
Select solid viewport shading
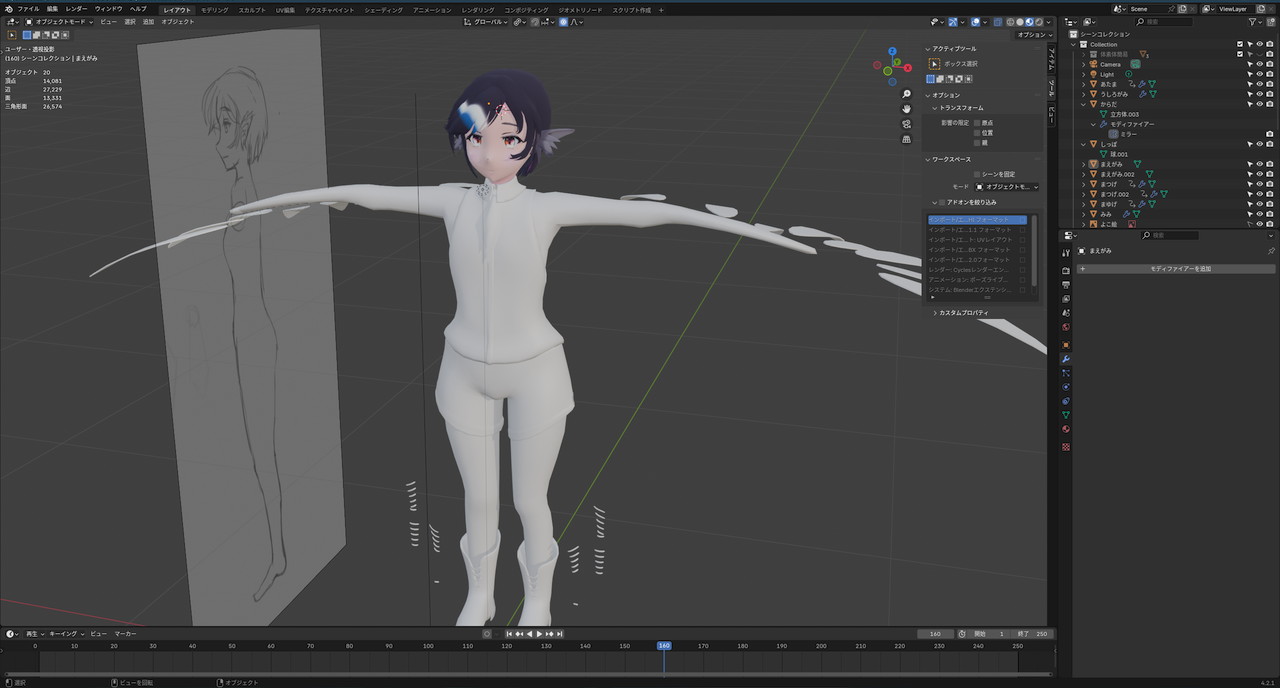(1021, 21)
